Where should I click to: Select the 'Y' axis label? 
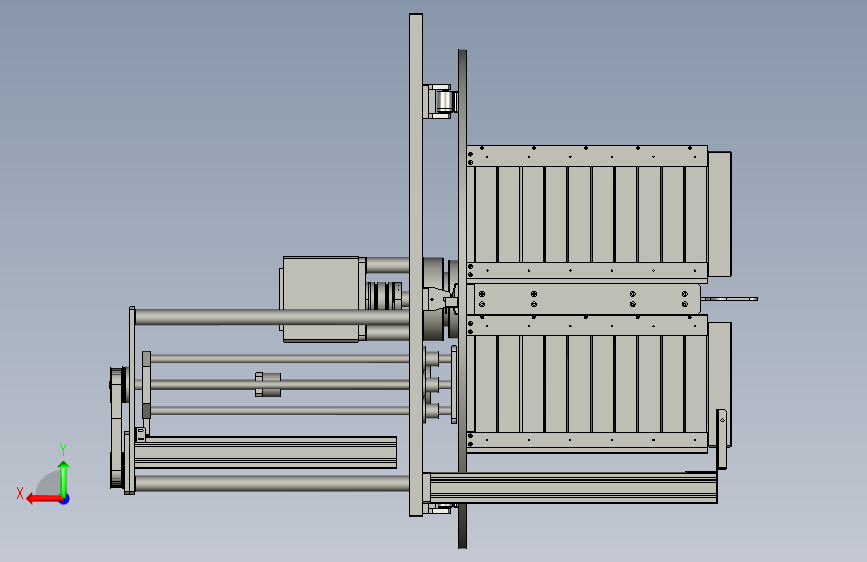tap(63, 450)
